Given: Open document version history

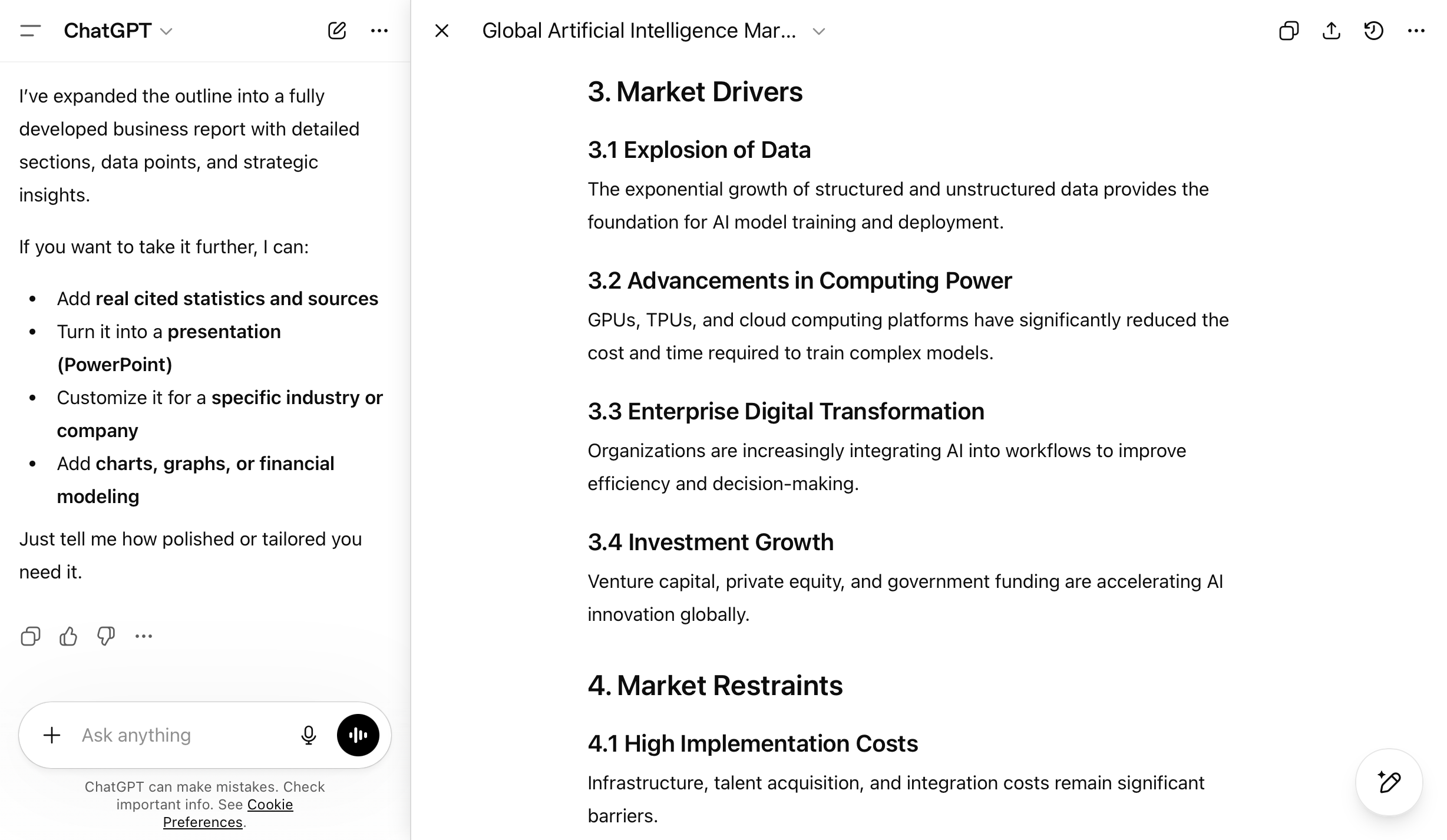Looking at the screenshot, I should coord(1373,31).
